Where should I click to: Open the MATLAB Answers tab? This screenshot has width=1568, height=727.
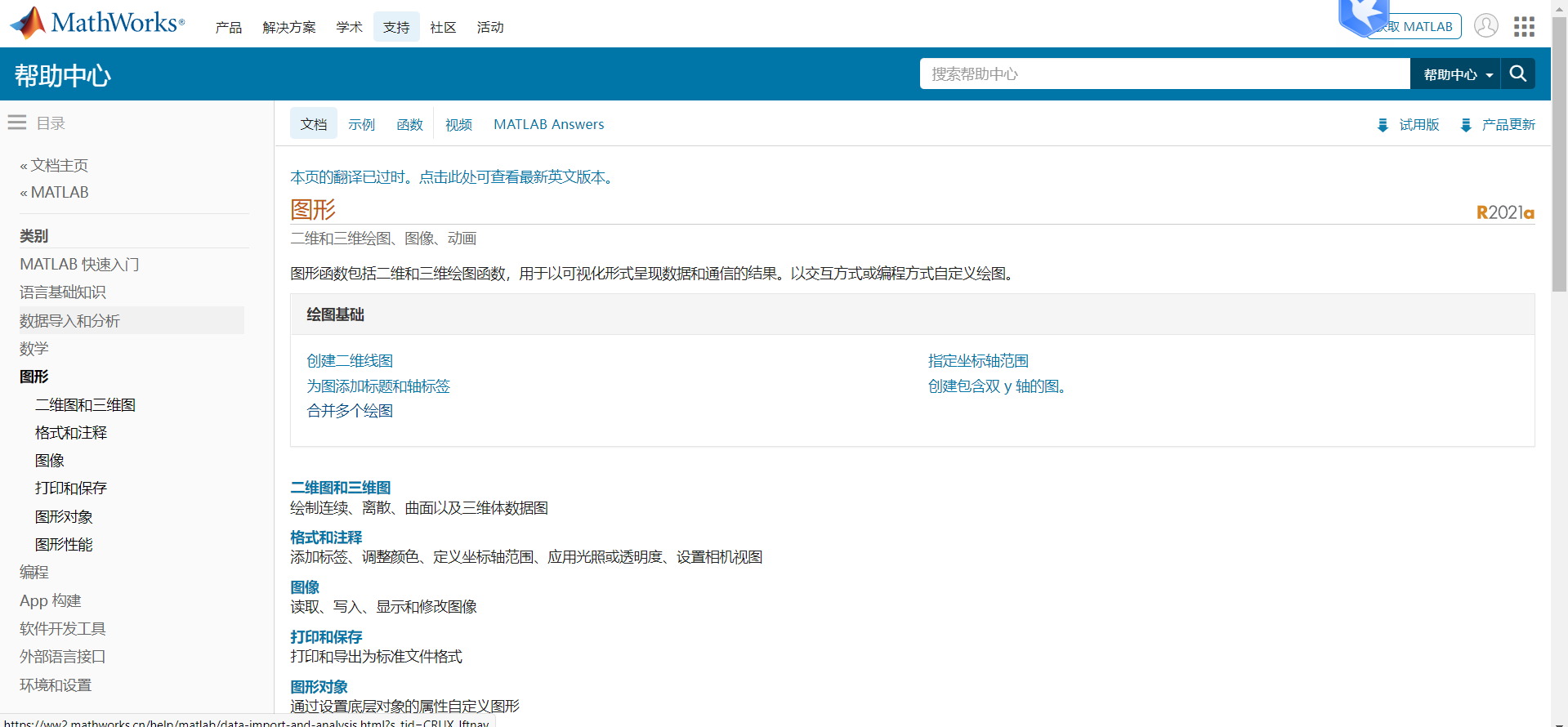549,124
